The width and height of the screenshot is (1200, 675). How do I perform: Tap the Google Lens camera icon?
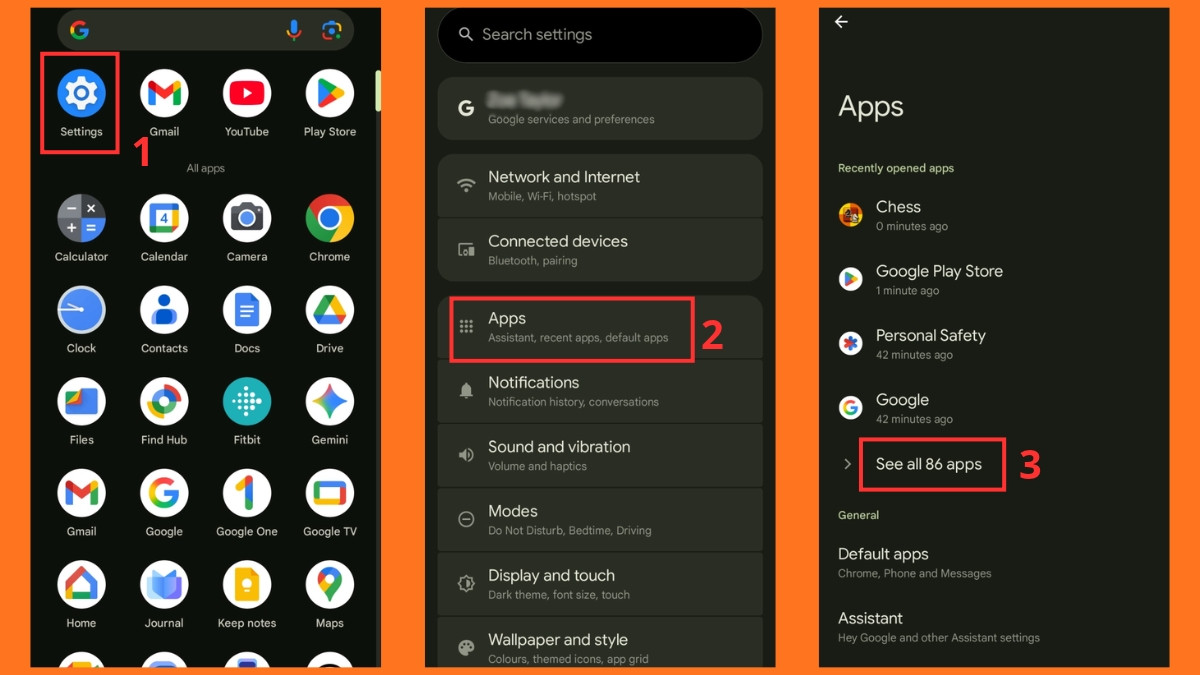332,31
